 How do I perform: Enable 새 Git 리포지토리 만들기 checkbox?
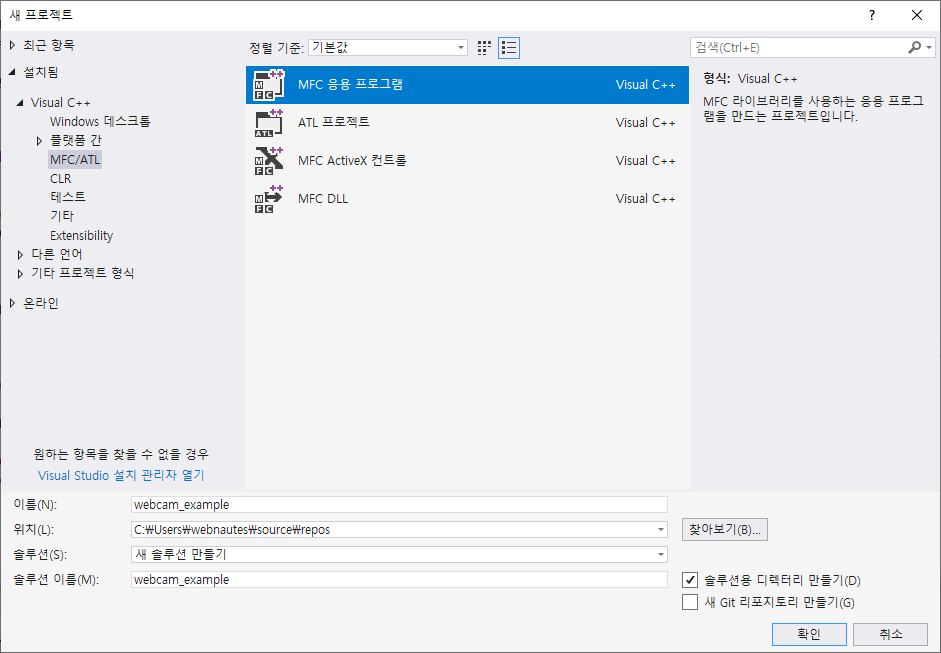point(690,602)
